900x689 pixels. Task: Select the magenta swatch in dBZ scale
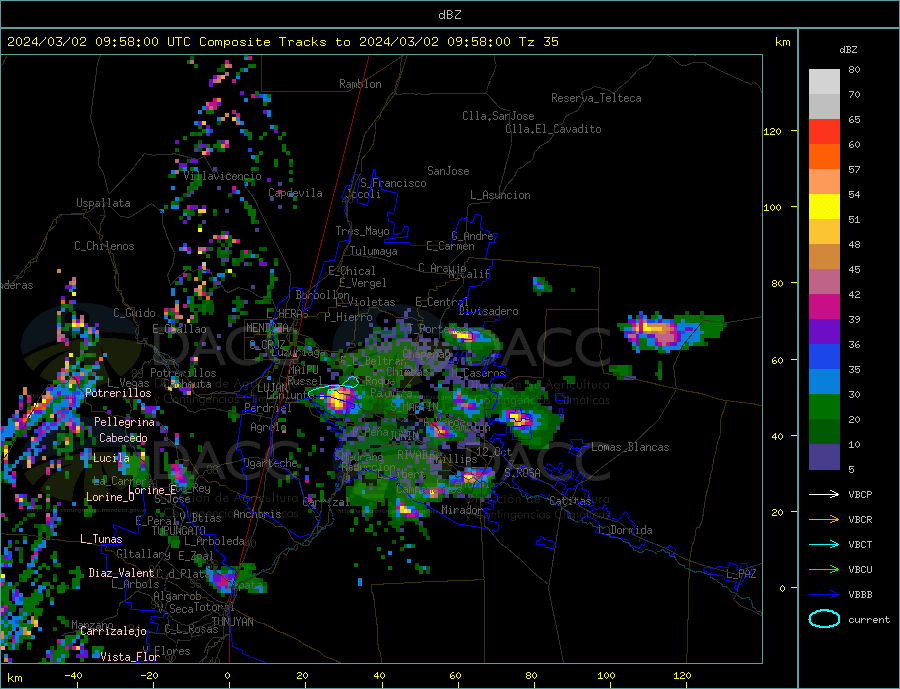824,307
